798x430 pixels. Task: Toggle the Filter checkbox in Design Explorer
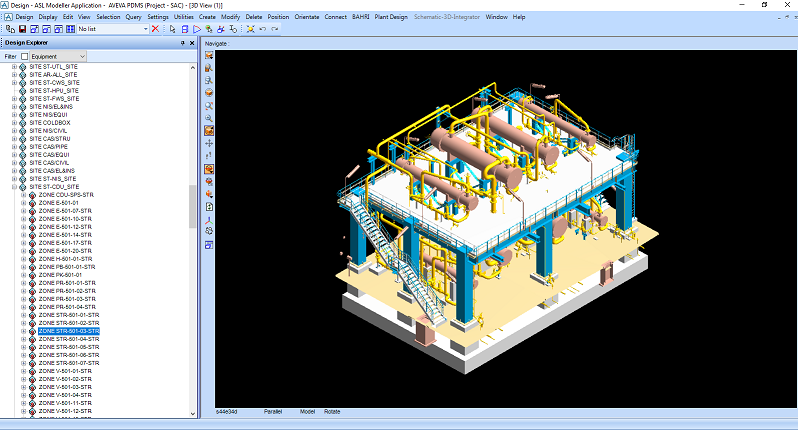[24, 56]
